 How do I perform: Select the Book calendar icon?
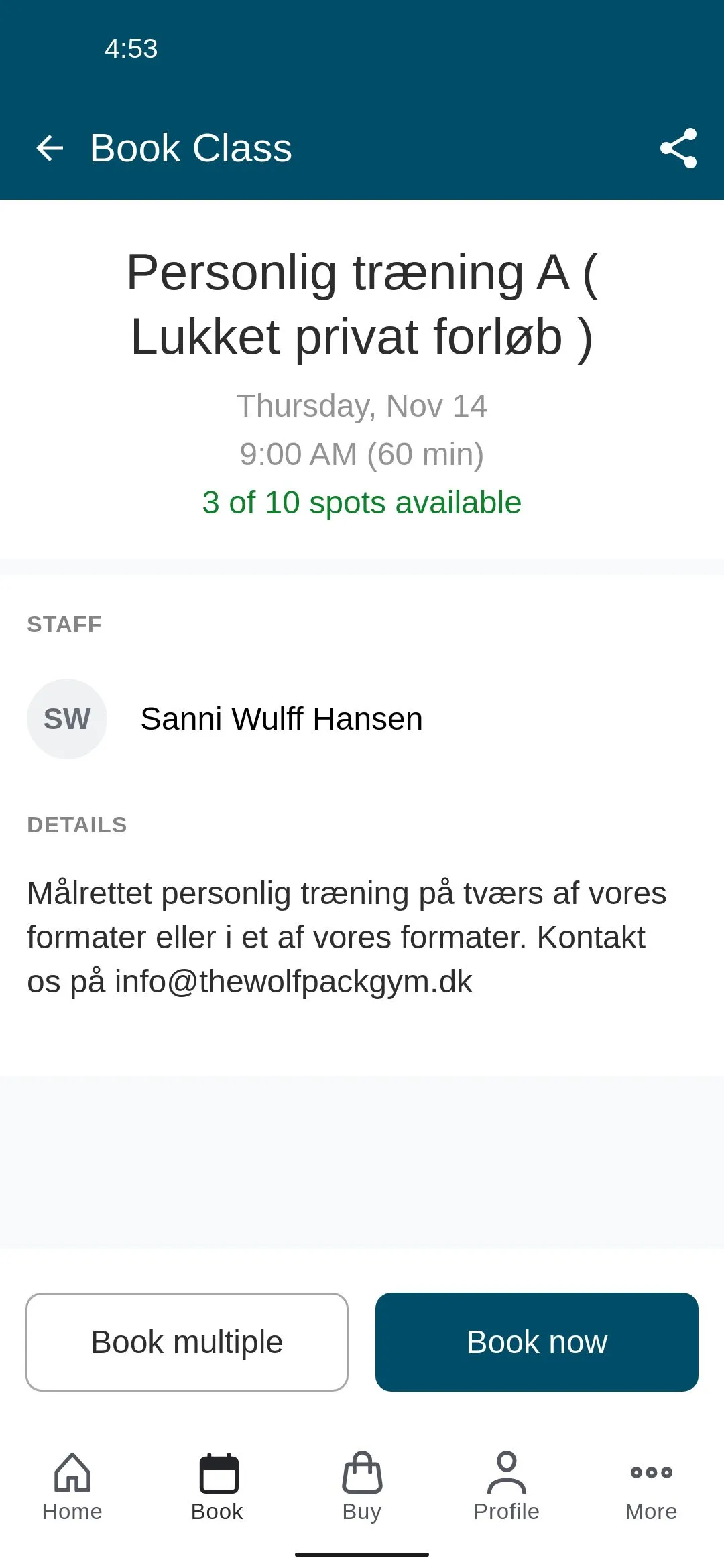(219, 1473)
